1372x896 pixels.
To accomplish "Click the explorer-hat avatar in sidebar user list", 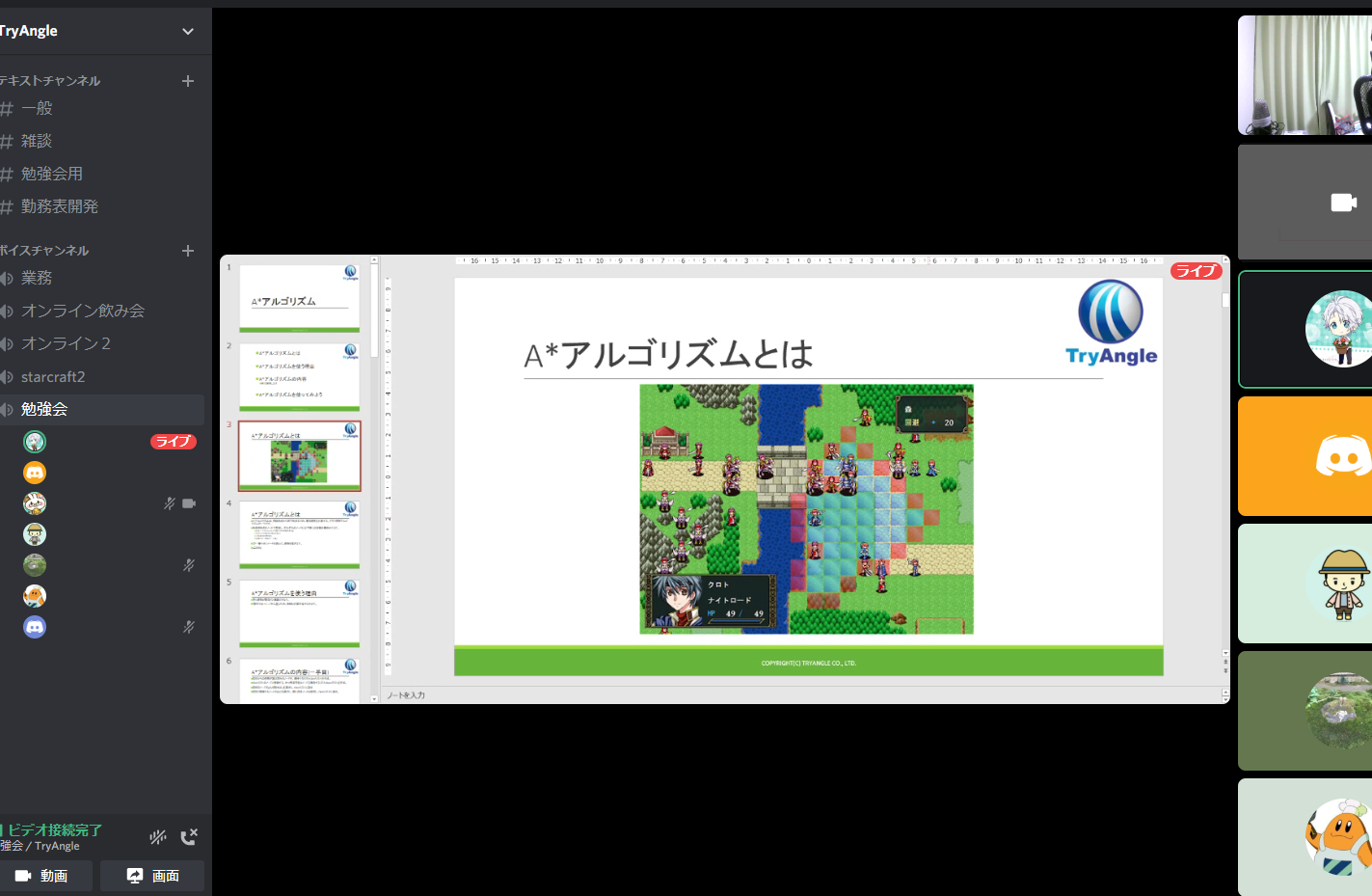I will (x=35, y=534).
